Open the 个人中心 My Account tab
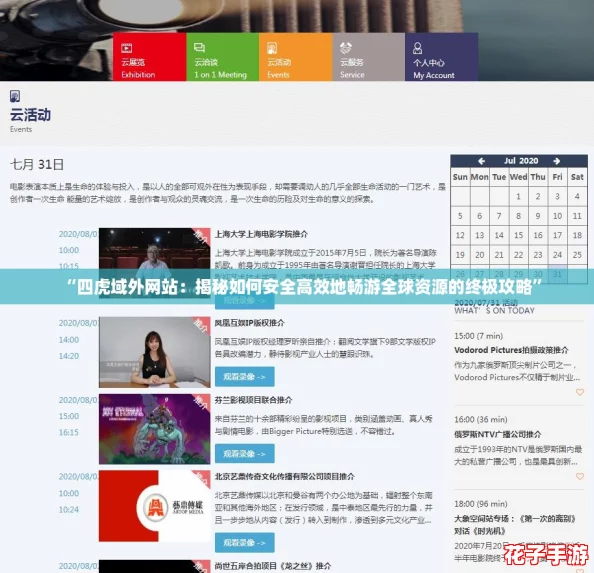 click(x=441, y=57)
